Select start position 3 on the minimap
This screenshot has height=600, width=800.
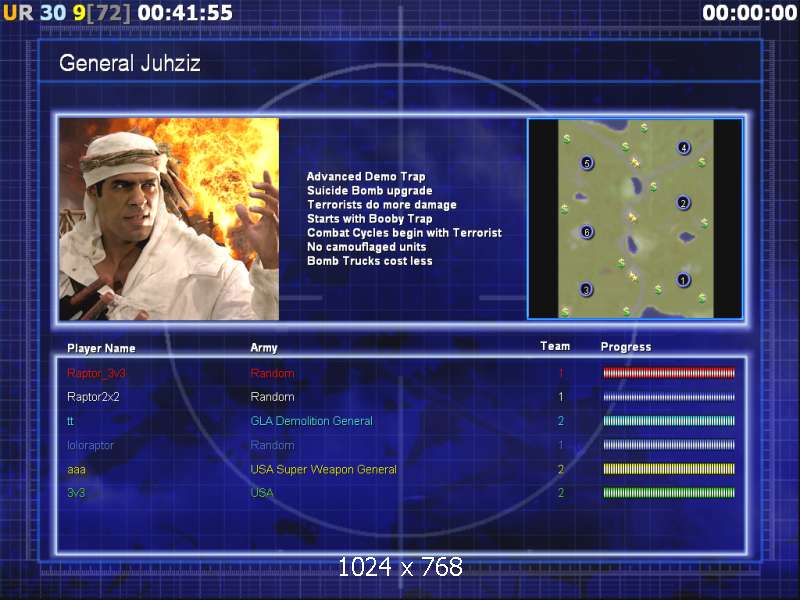click(x=586, y=290)
